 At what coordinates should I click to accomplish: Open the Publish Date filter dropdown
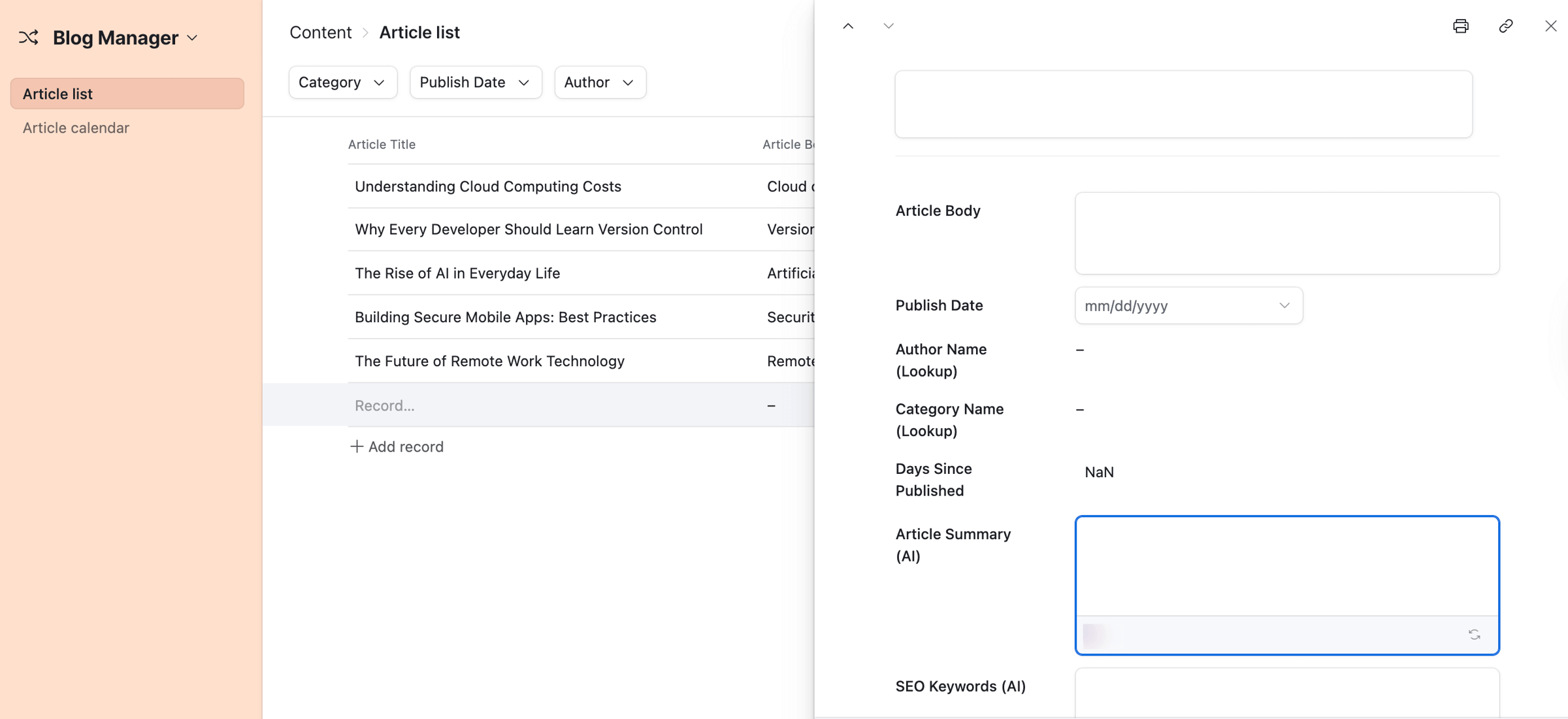pos(475,82)
